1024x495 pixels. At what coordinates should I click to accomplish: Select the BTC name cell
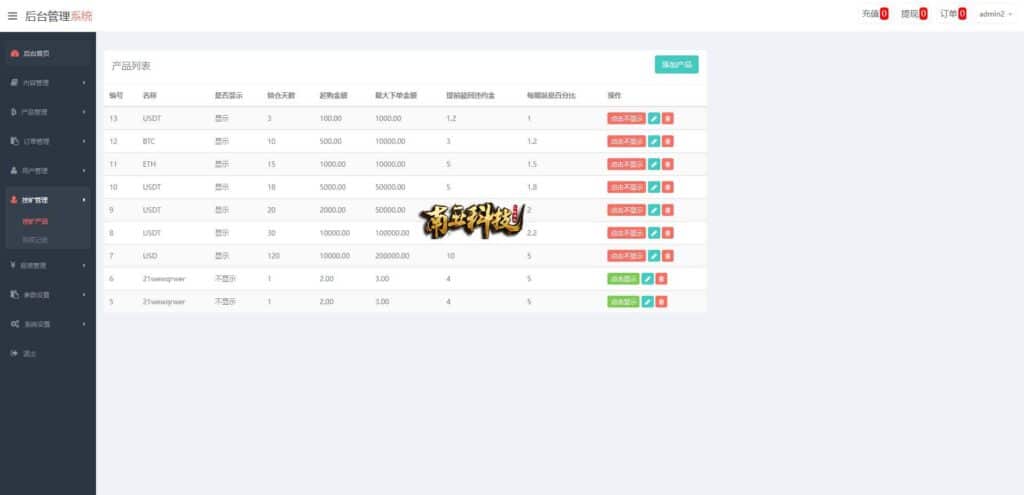[148, 142]
